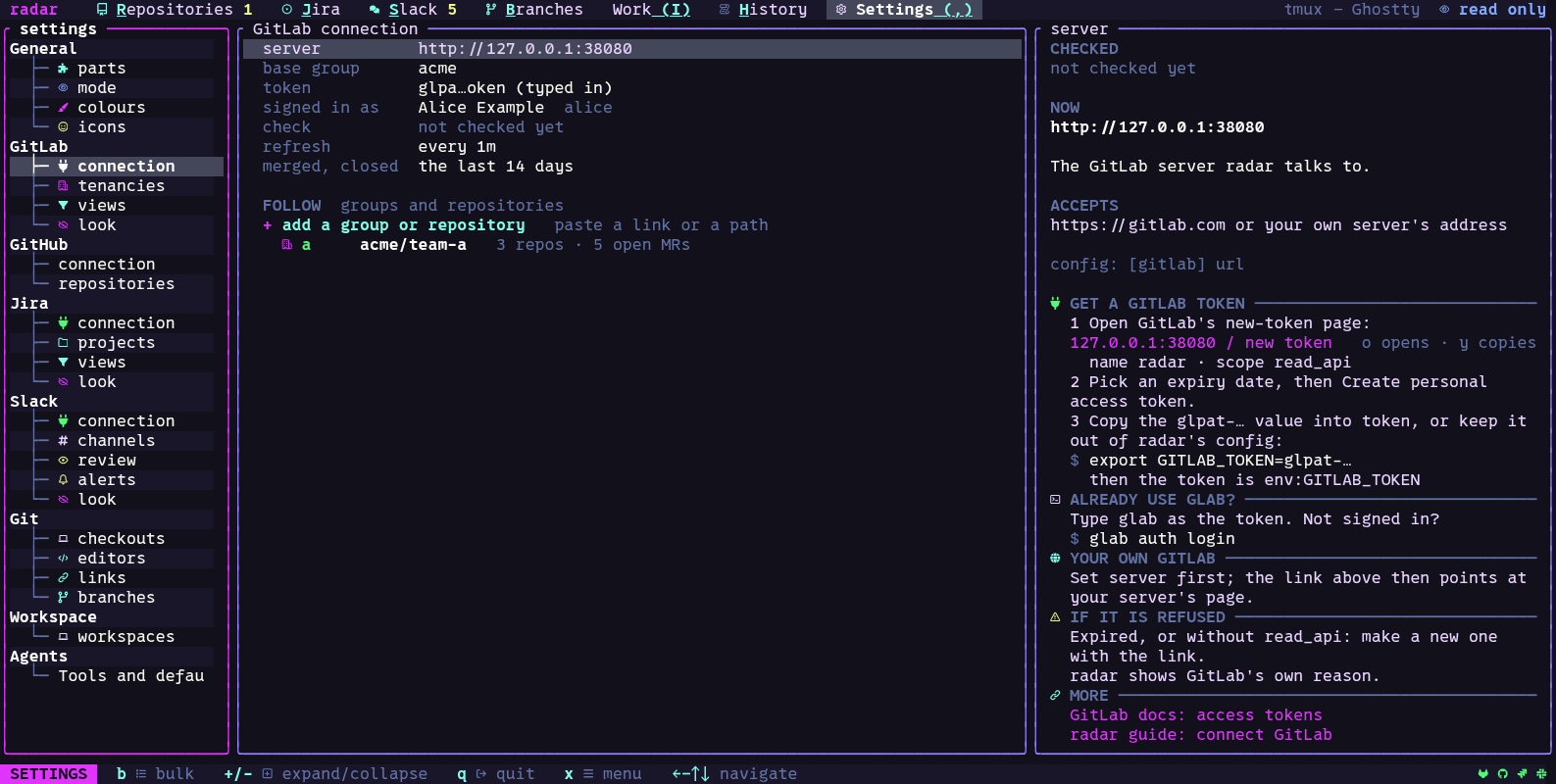
Task: Collapse the Slack settings group
Action: pos(34,402)
